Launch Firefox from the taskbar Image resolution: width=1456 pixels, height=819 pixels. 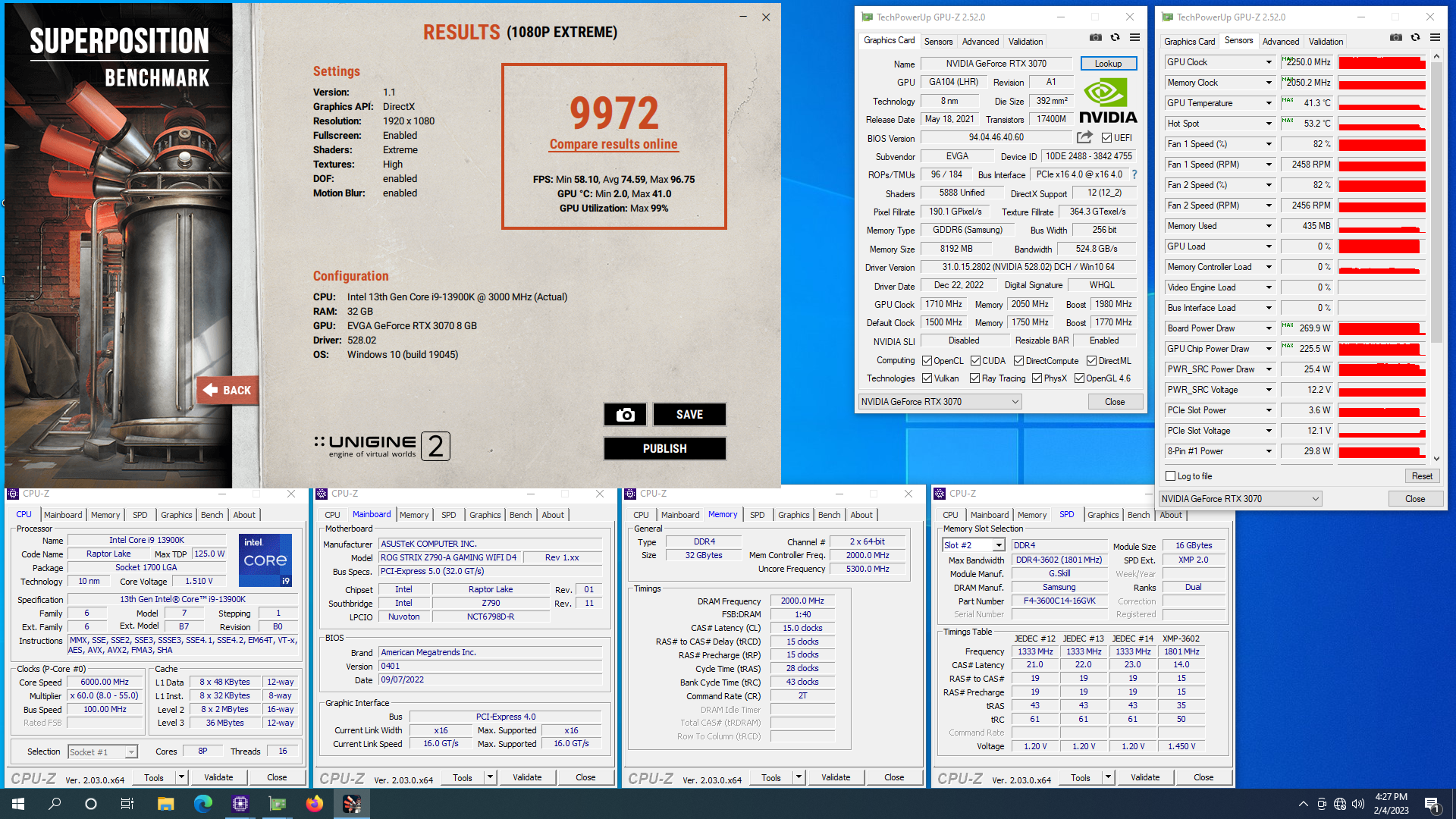[x=314, y=804]
